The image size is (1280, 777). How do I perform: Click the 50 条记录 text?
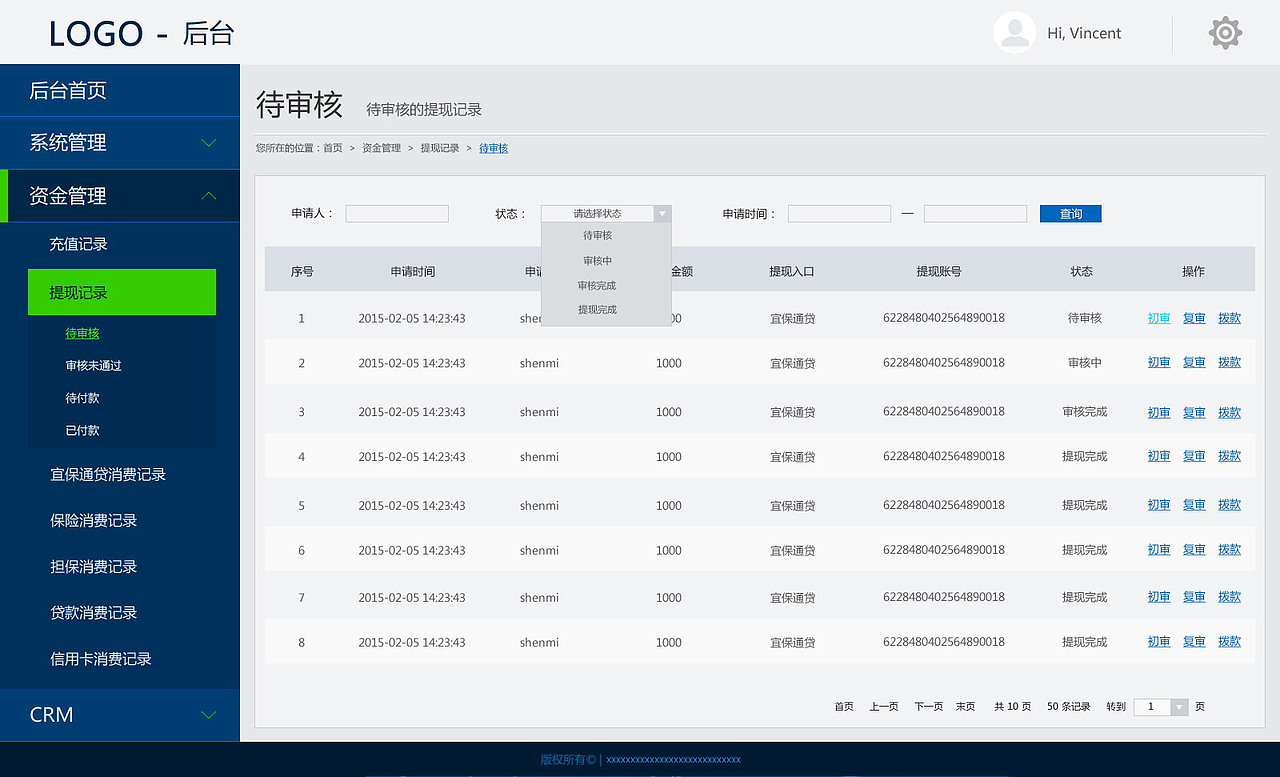pyautogui.click(x=1069, y=707)
